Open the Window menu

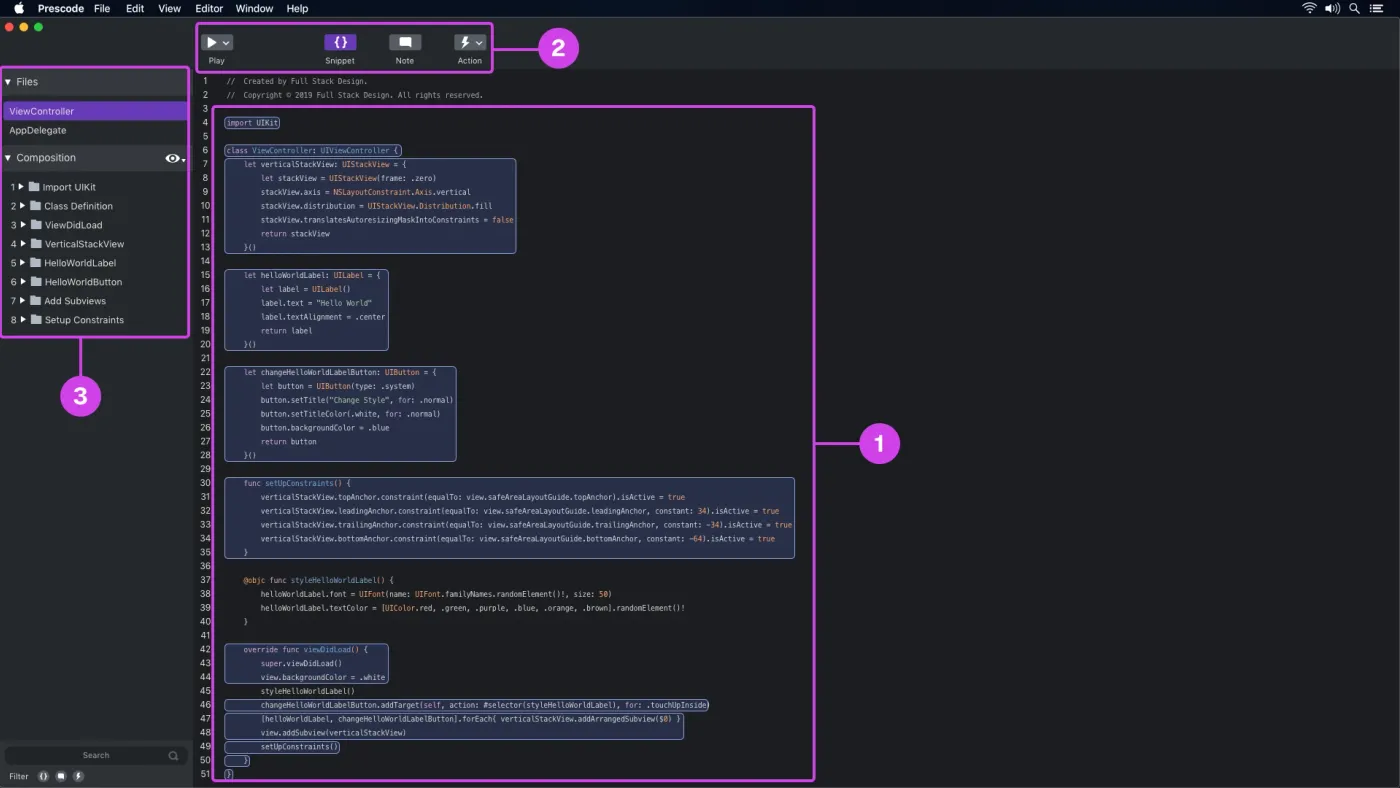[254, 8]
